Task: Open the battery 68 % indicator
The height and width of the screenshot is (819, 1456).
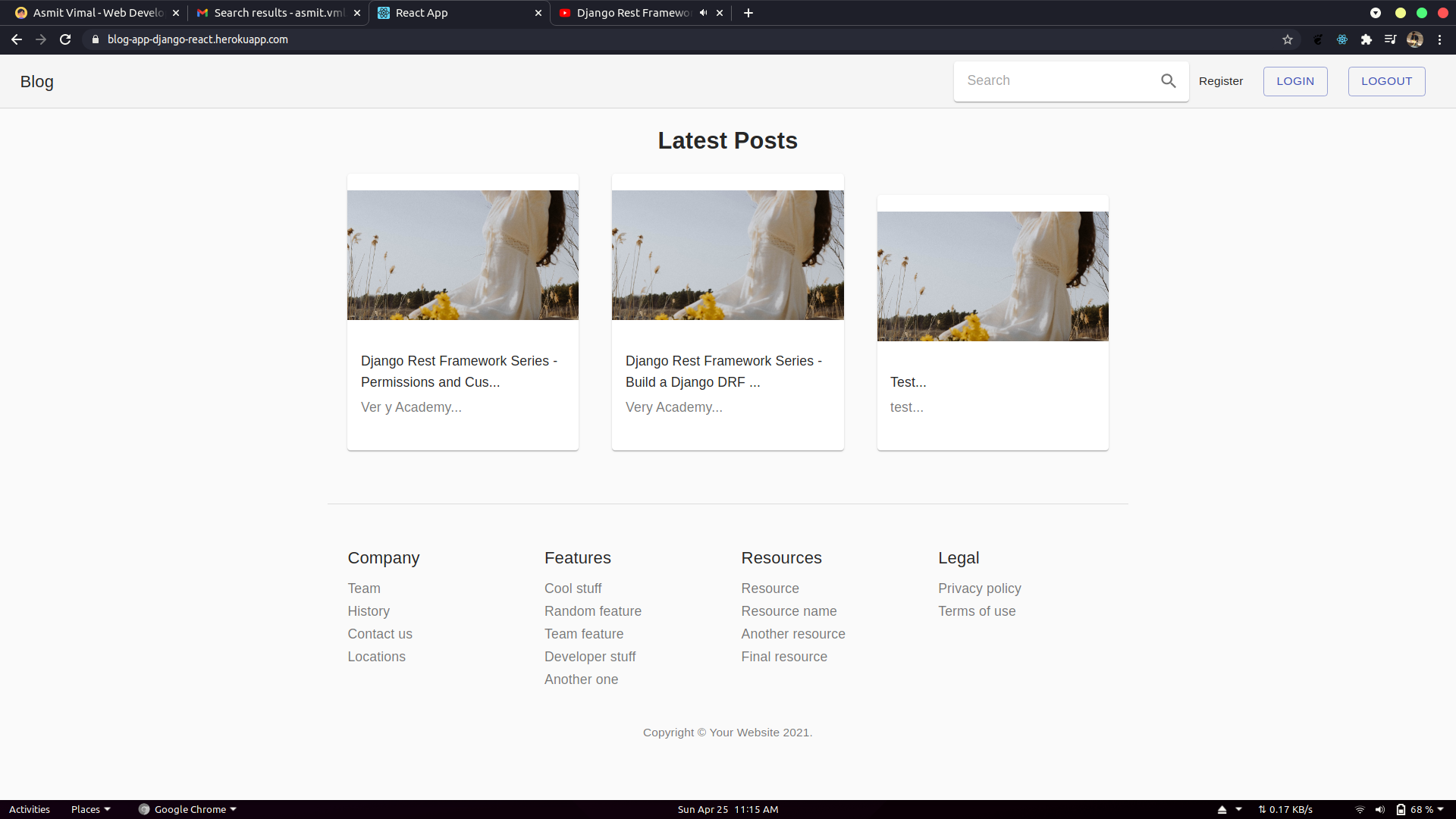Action: [x=1415, y=810]
